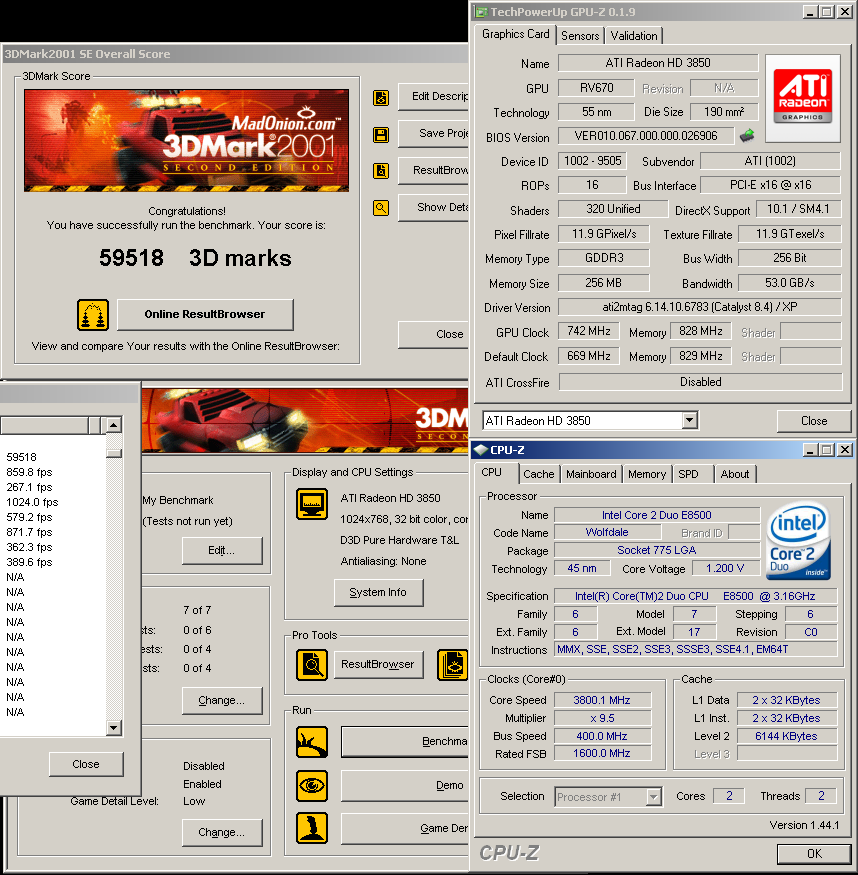Click the Show Details magnifier icon
The width and height of the screenshot is (858, 875).
pos(381,208)
